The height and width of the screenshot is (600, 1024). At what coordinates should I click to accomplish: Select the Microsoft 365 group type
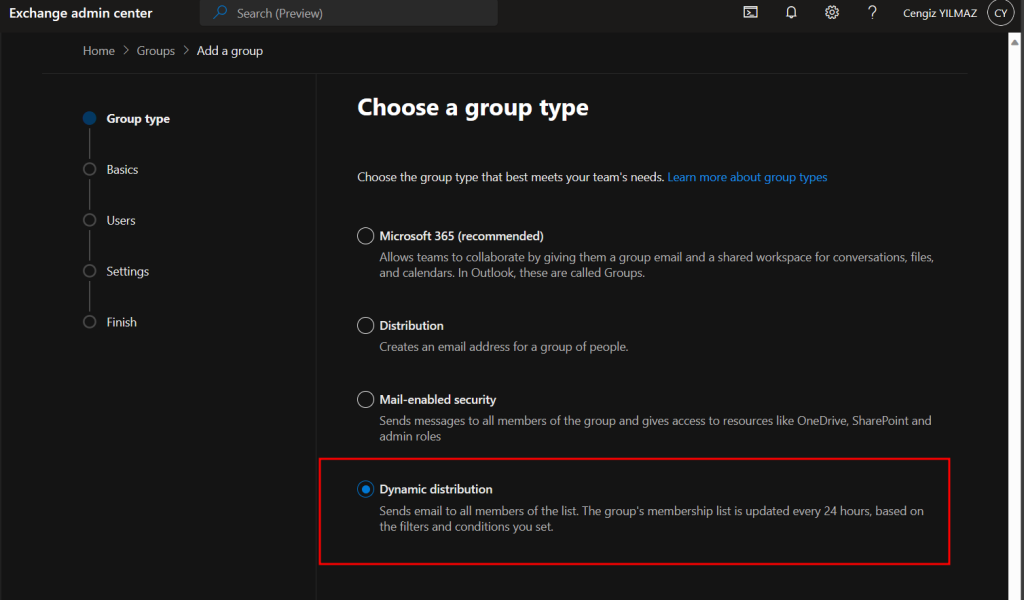coord(366,236)
